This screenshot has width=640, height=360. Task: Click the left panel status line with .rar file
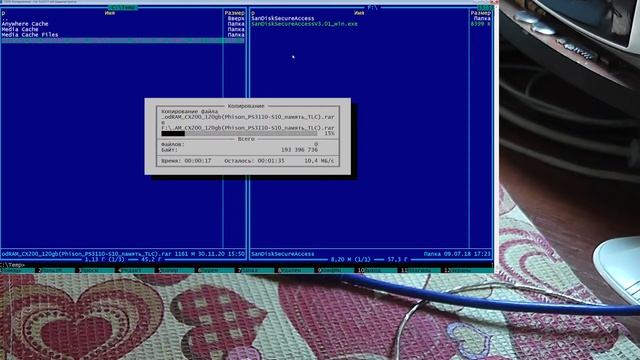point(122,254)
